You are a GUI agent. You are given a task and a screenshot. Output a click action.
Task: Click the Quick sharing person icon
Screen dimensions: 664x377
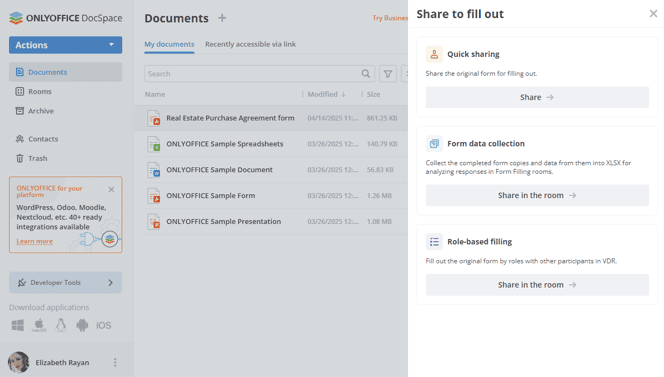434,54
